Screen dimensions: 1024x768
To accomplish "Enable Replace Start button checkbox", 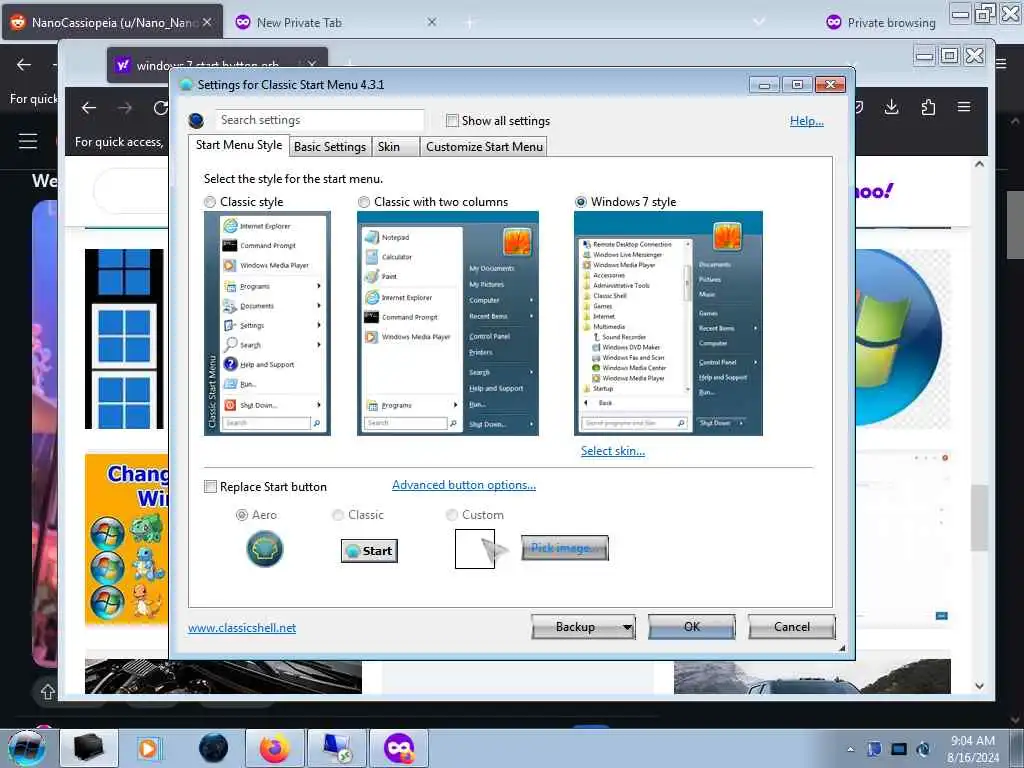I will point(210,487).
